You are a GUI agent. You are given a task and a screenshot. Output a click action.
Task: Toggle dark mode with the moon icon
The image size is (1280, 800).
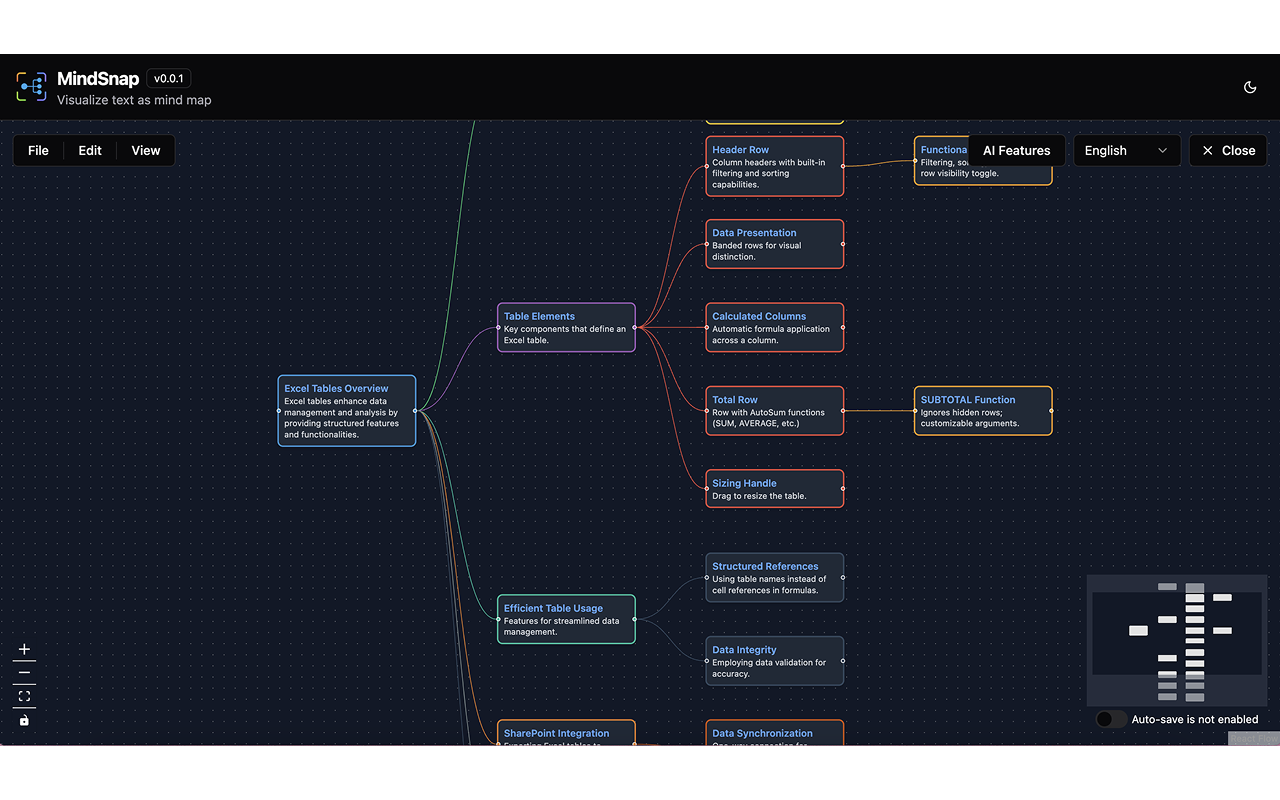(x=1250, y=87)
